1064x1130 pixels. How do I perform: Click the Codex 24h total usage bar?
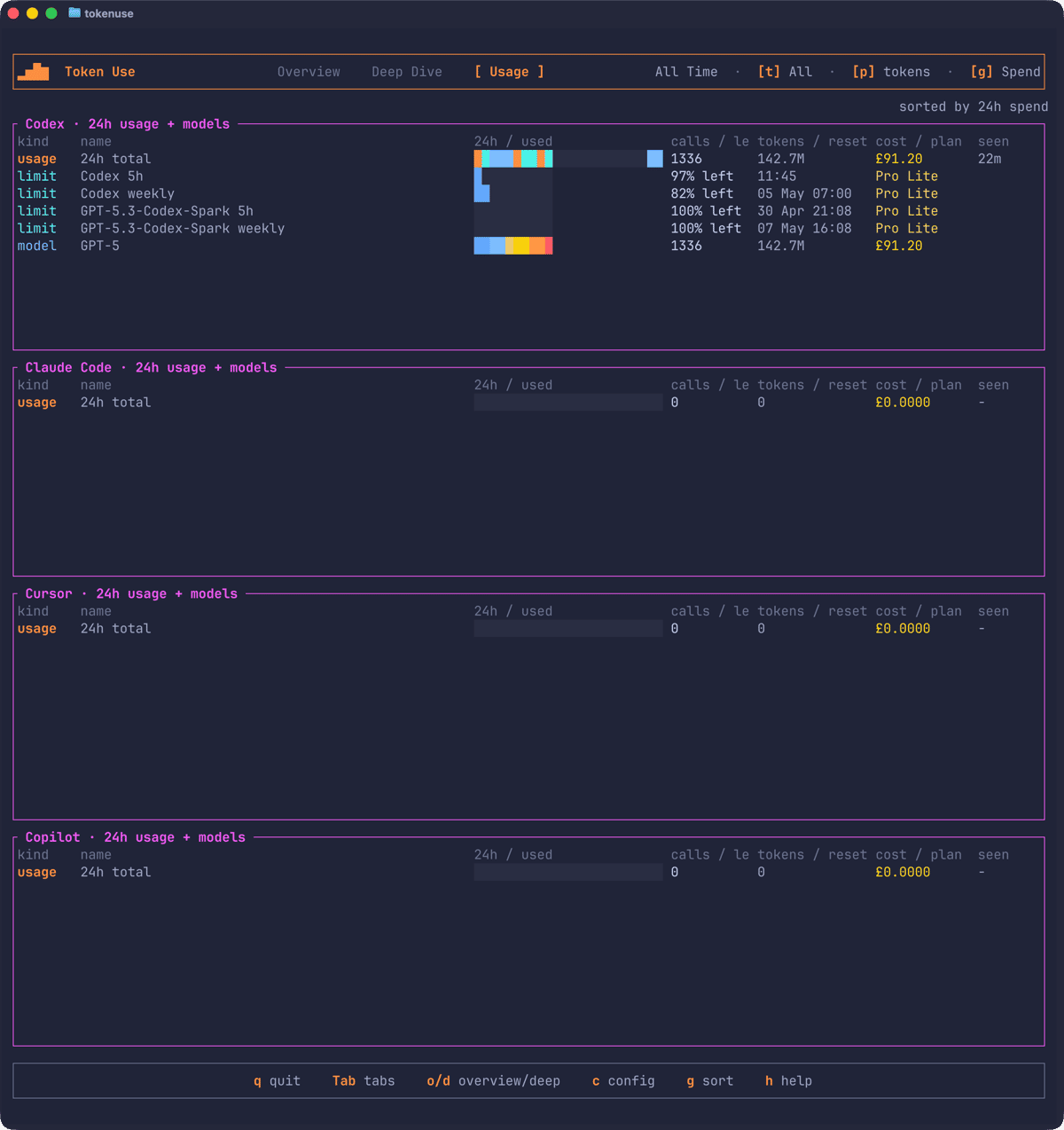[568, 159]
